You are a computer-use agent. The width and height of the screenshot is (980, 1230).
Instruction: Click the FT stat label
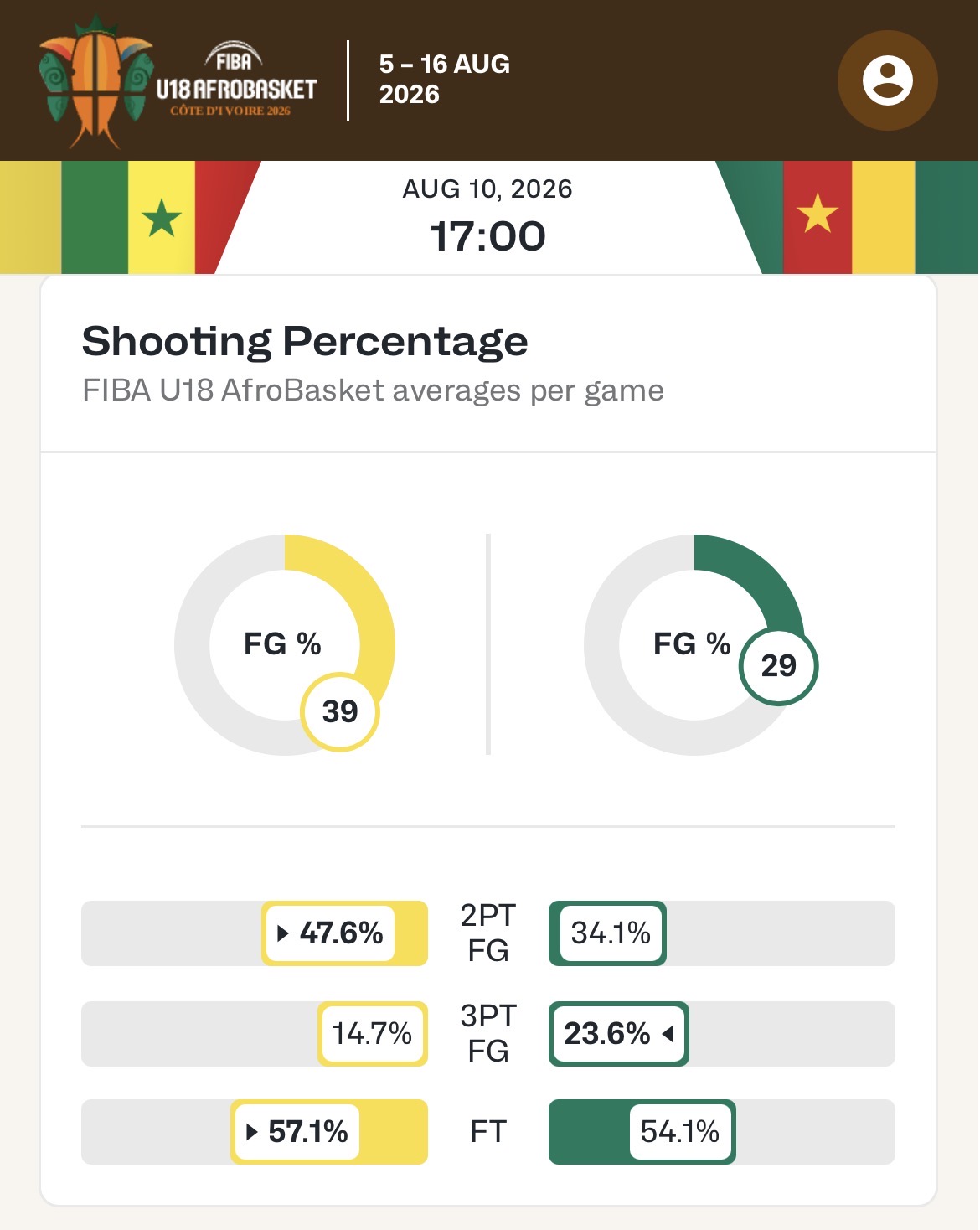click(488, 1132)
